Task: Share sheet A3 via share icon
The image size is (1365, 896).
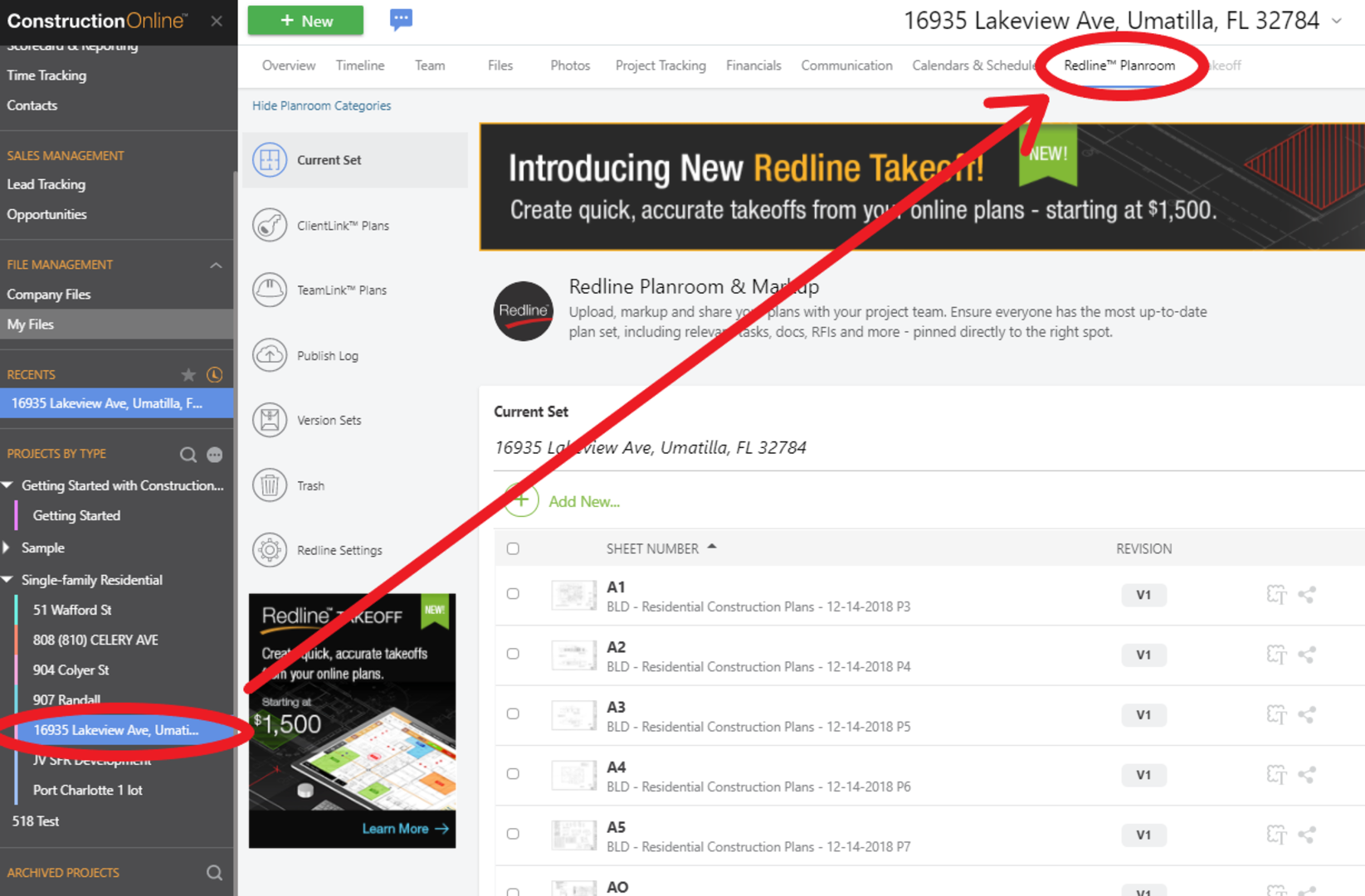Action: click(1307, 714)
